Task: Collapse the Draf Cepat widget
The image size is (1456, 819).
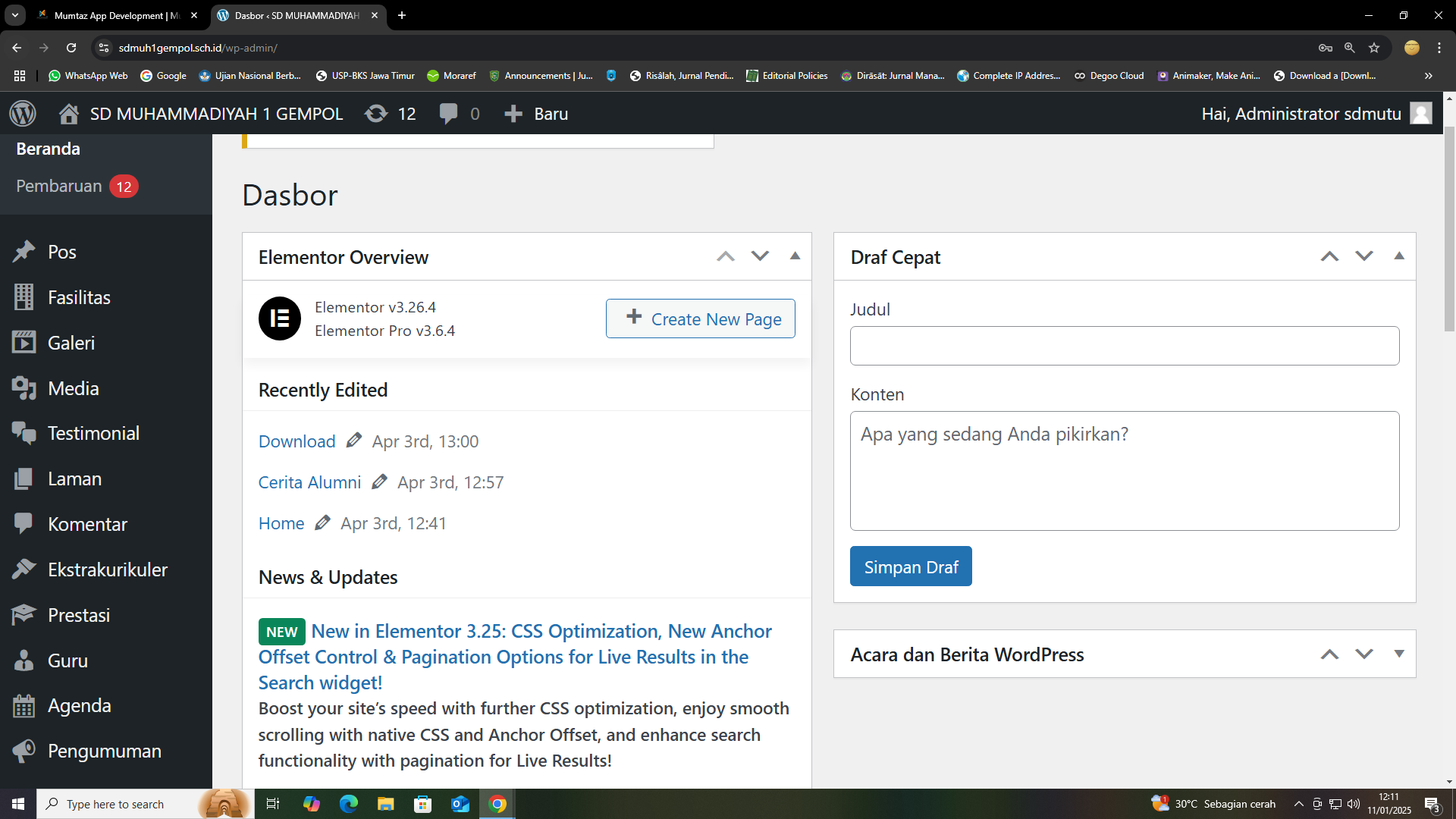Action: point(1399,256)
